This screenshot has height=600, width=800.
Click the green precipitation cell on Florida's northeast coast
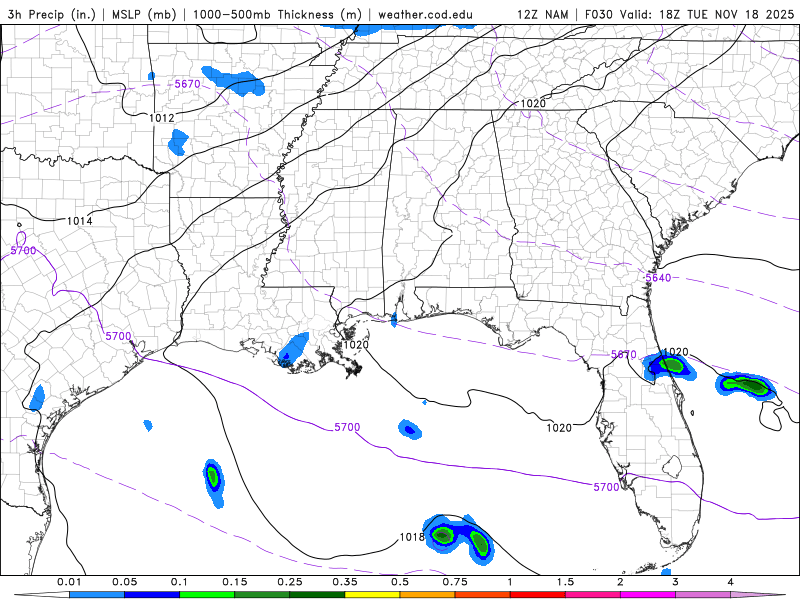[x=670, y=366]
